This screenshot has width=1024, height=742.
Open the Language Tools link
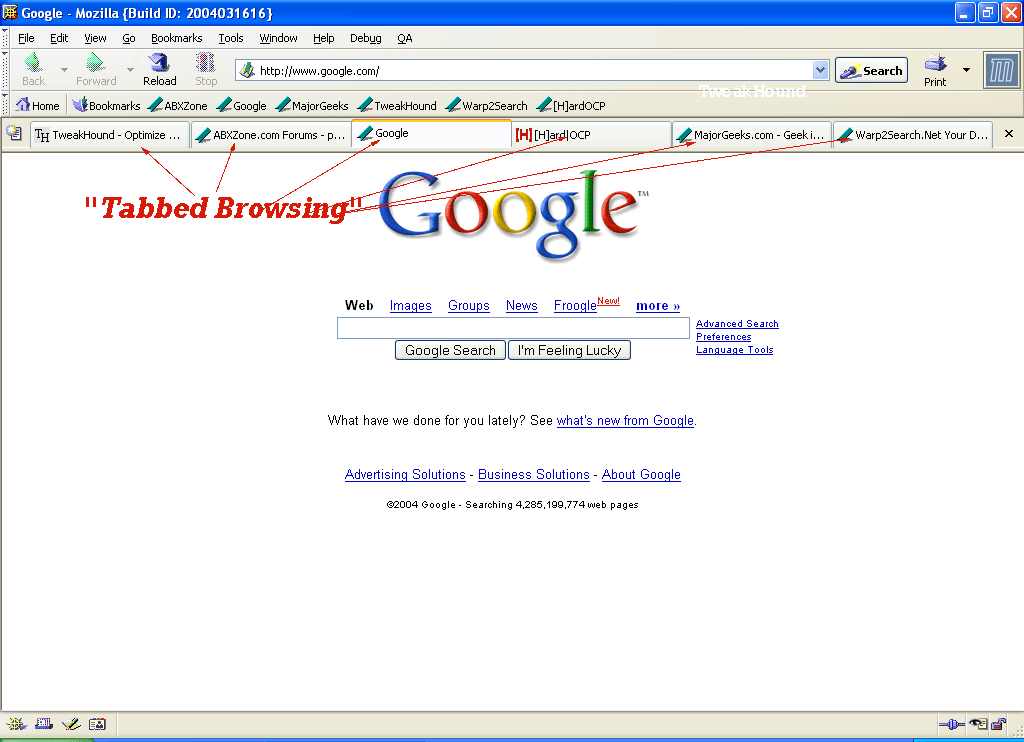[735, 349]
